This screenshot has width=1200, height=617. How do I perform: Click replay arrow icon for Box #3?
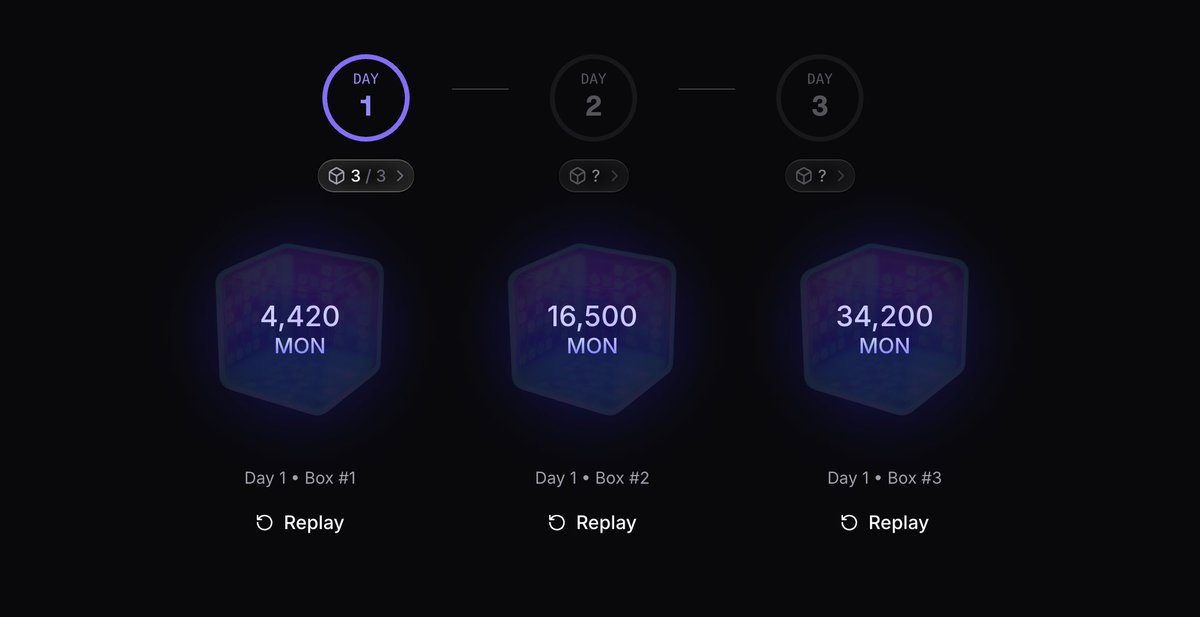tap(849, 523)
